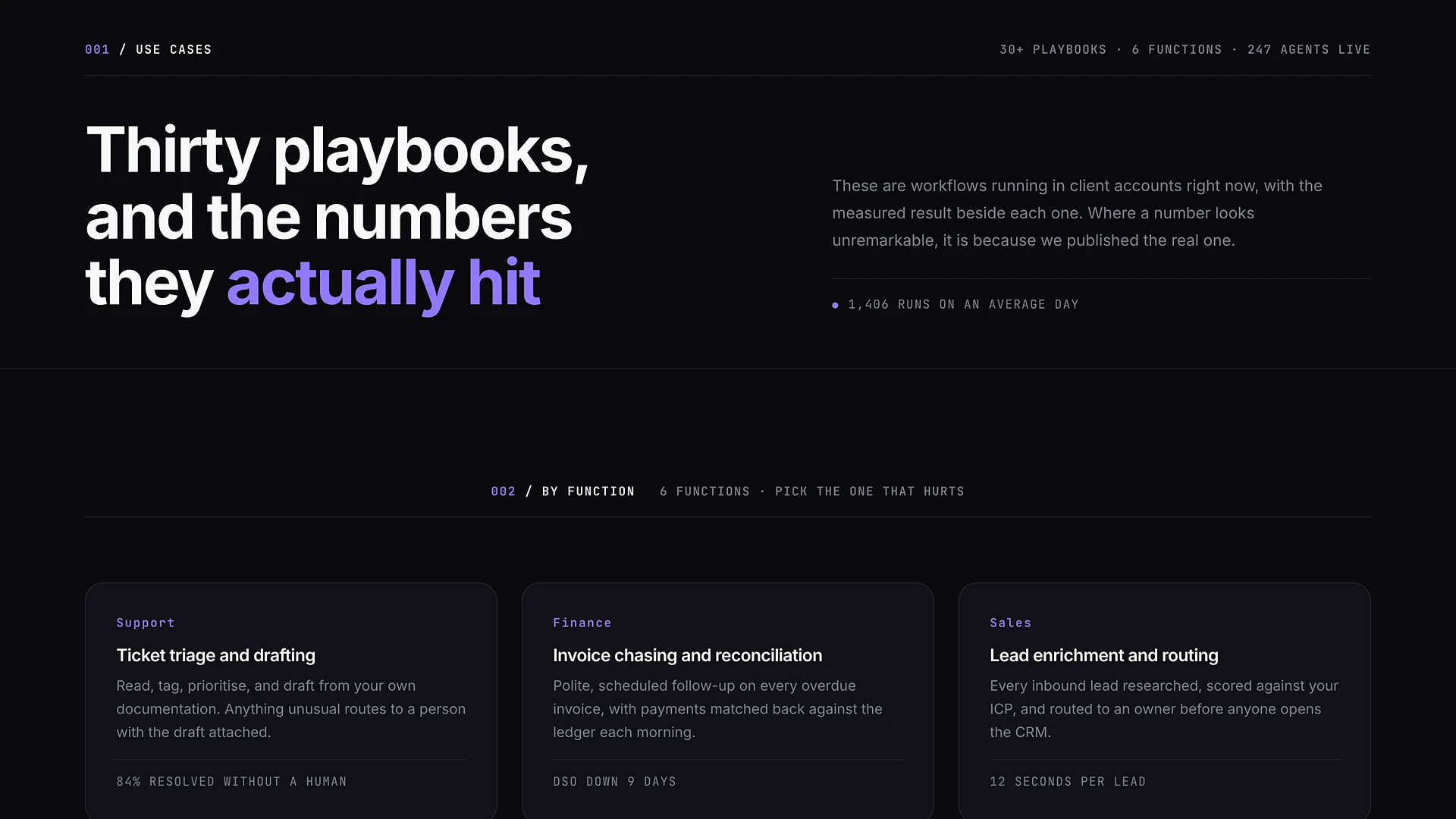Screen dimensions: 1456x819
Task: Click the intro paragraph starting 'These are workflows'
Action: click(x=1077, y=213)
